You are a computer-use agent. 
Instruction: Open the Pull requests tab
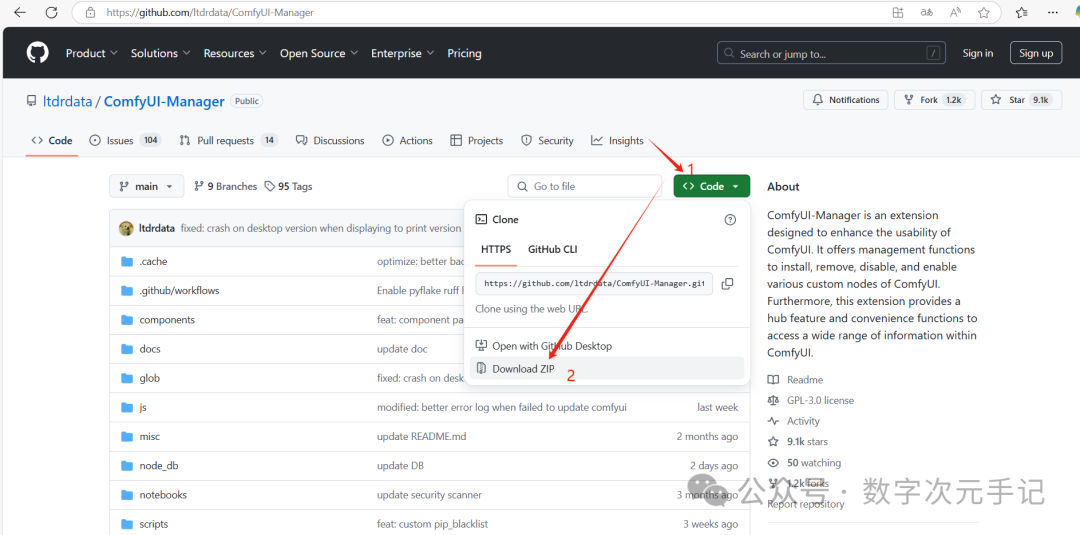227,141
